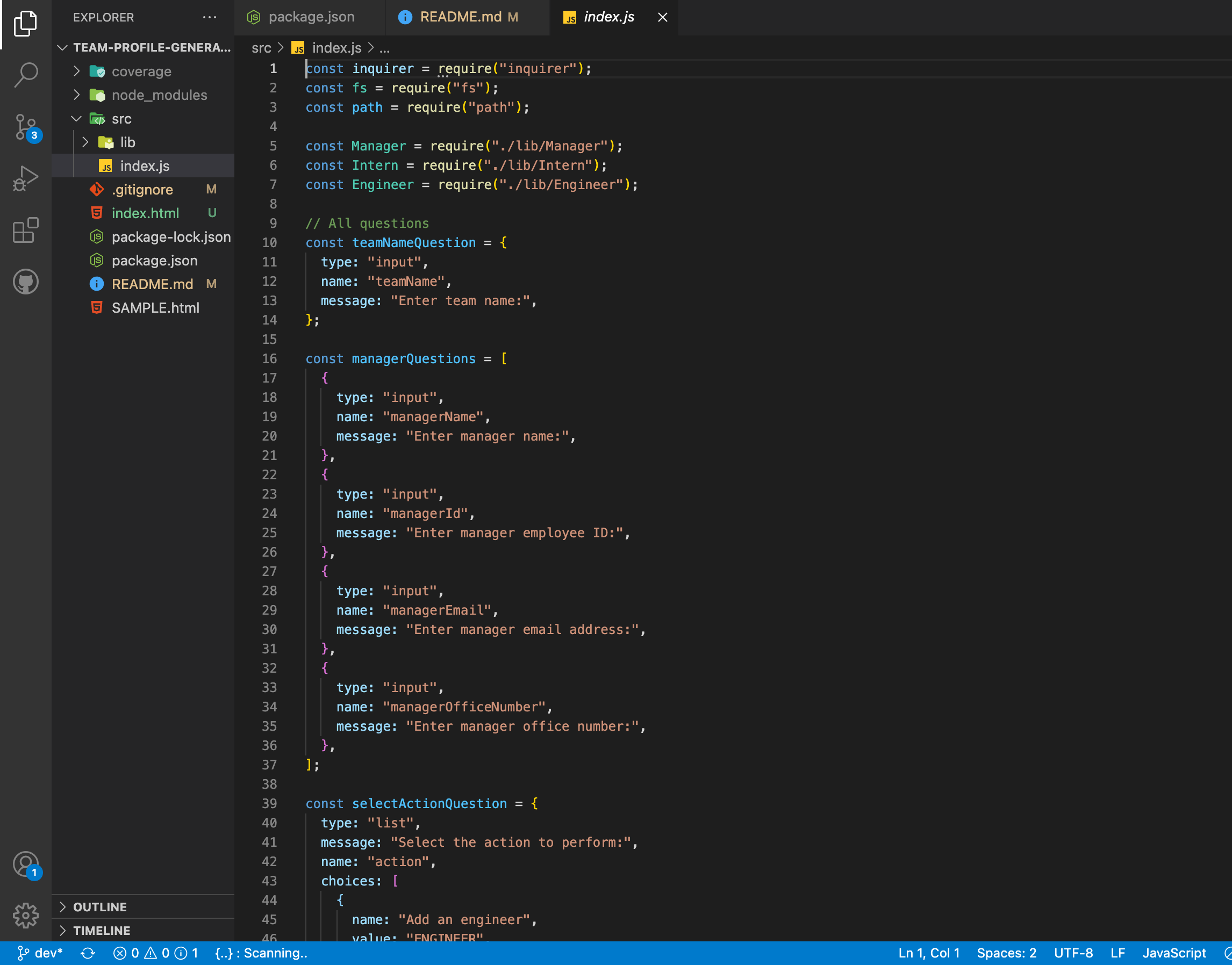Open index.html in the explorer

(143, 213)
